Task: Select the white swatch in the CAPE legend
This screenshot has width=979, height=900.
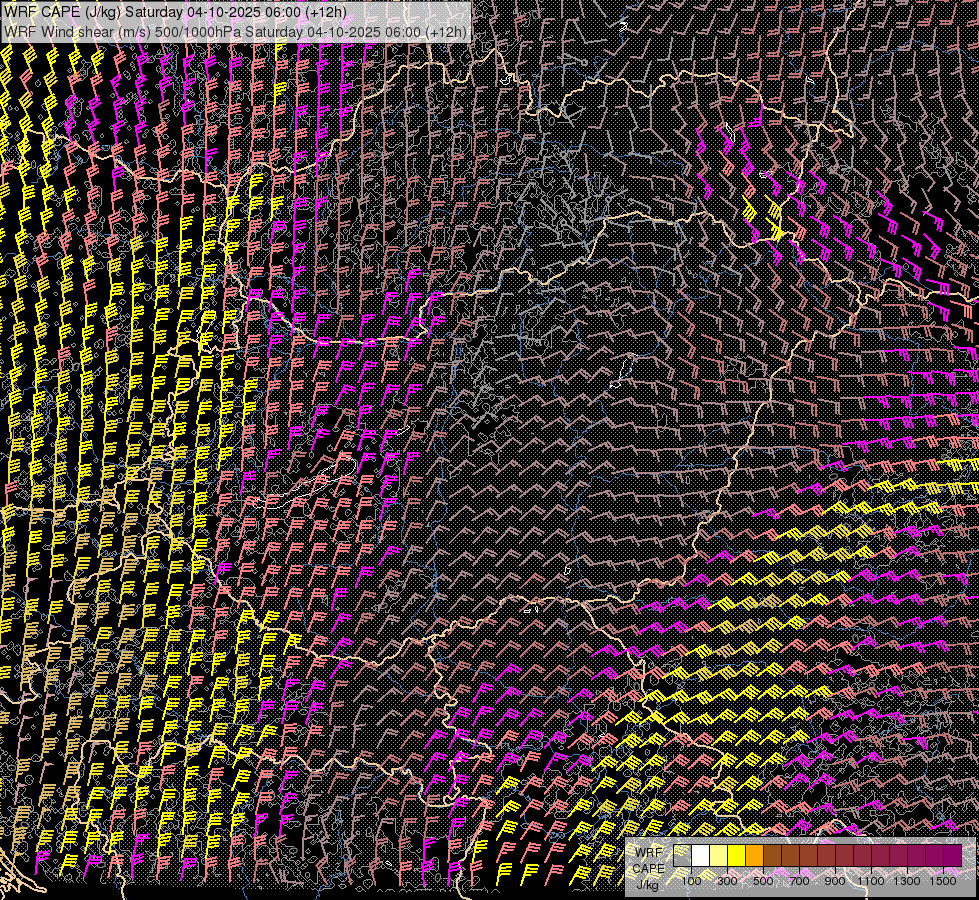Action: tap(700, 856)
